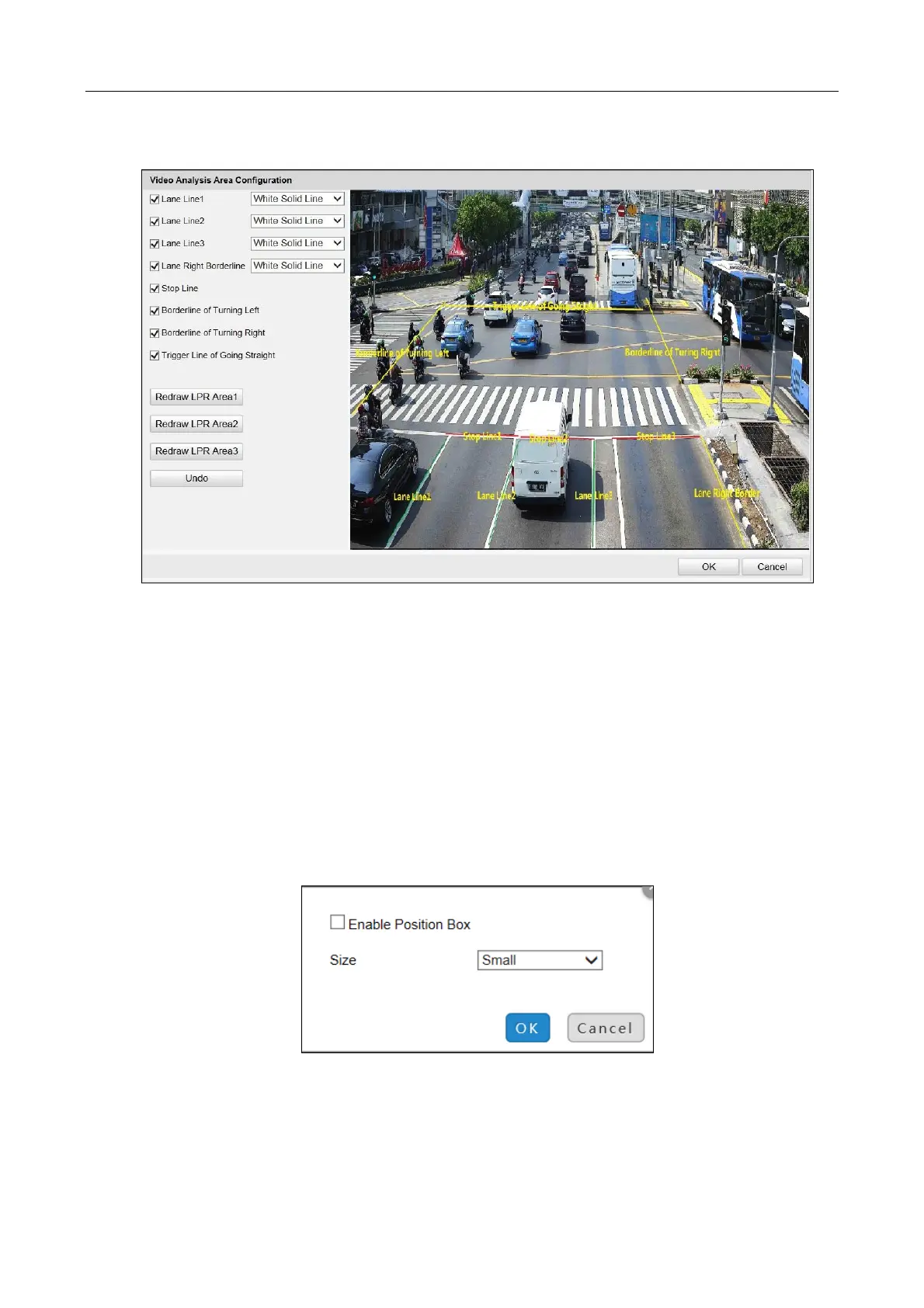924x1308 pixels.
Task: Cancel the Video Analysis Area Configuration
Action: coord(772,567)
